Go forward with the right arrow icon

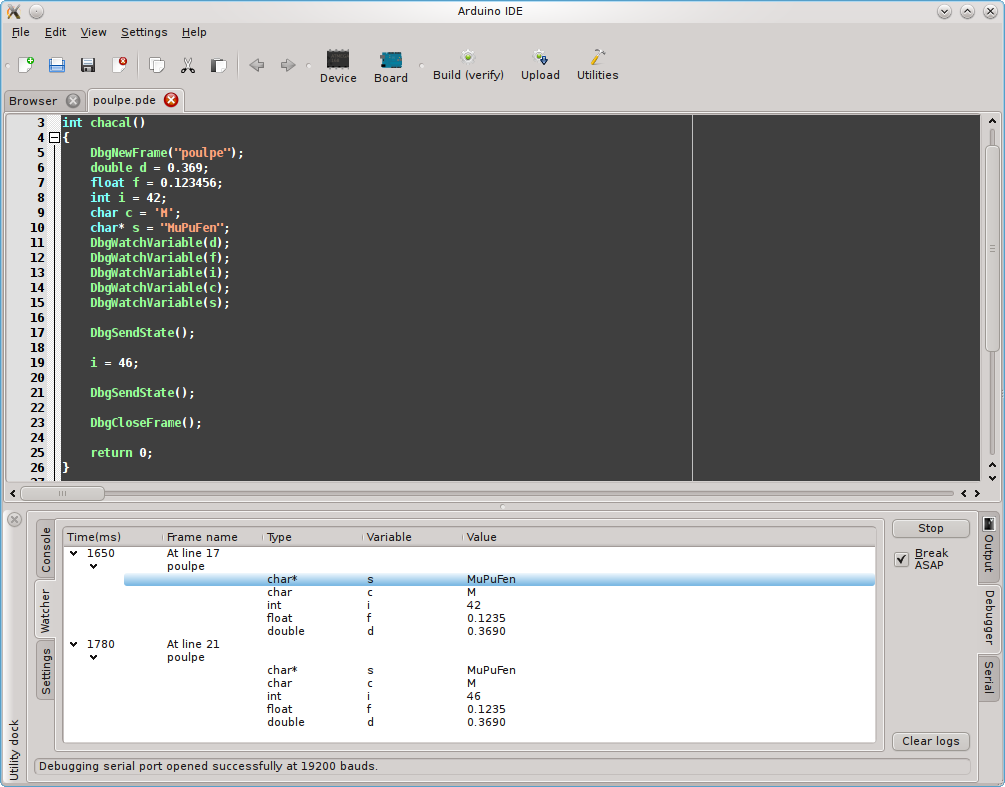(288, 65)
